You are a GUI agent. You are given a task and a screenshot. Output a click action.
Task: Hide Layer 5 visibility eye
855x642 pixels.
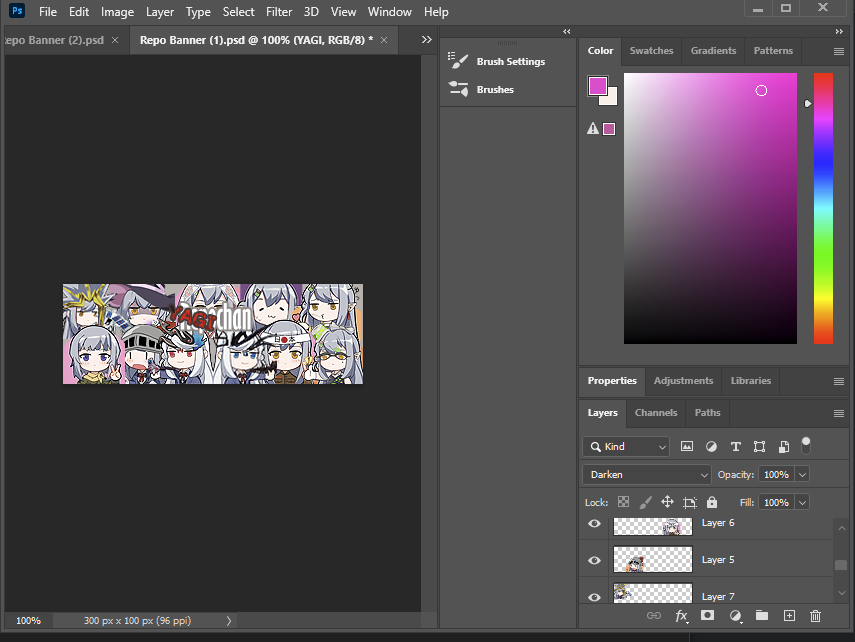594,560
